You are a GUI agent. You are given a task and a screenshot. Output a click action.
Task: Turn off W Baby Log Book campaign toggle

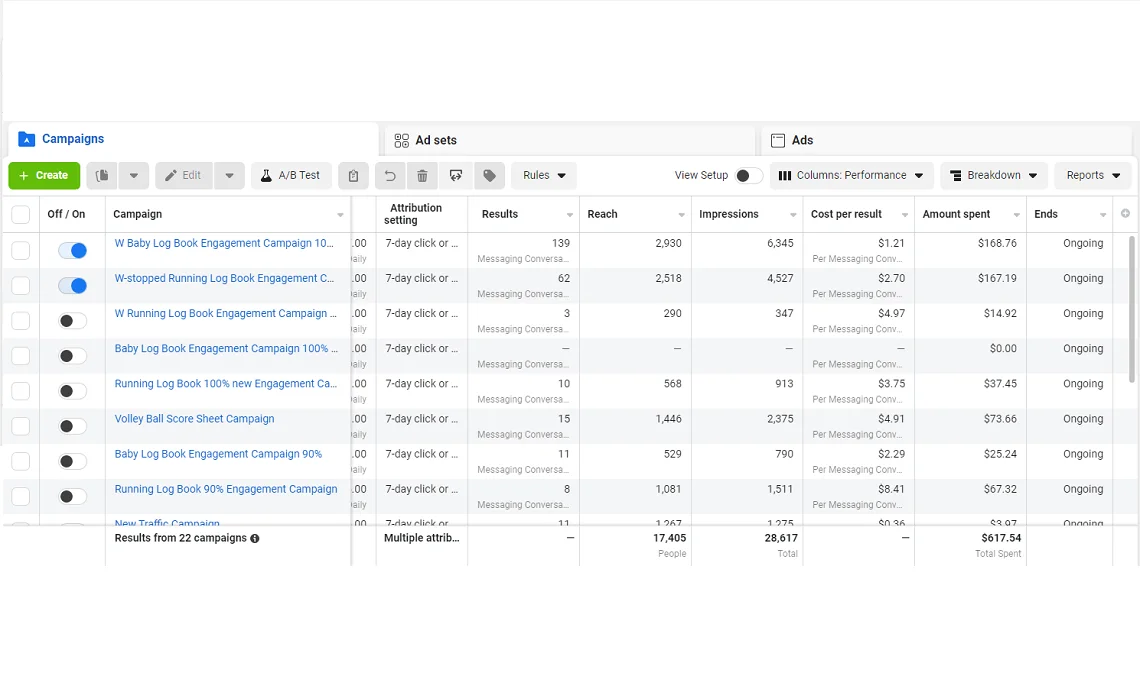72,251
